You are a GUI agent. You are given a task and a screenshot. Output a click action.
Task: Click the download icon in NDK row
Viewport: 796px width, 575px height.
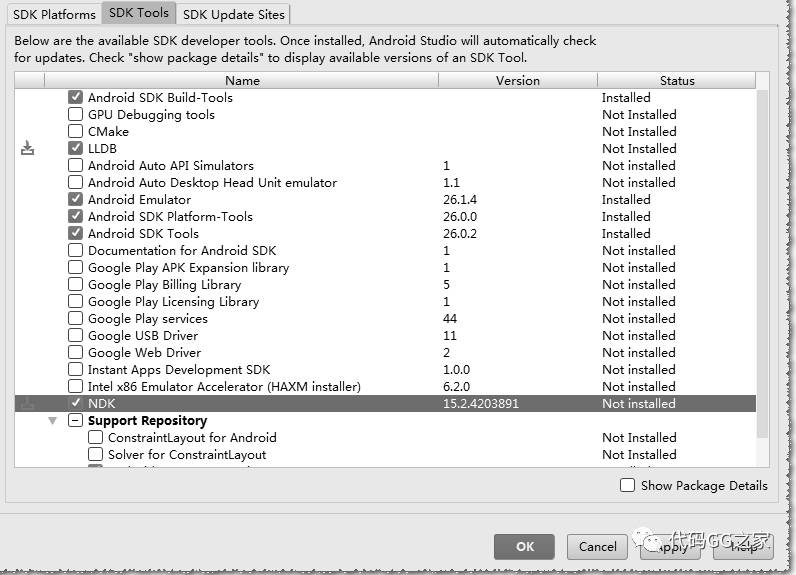[x=27, y=403]
